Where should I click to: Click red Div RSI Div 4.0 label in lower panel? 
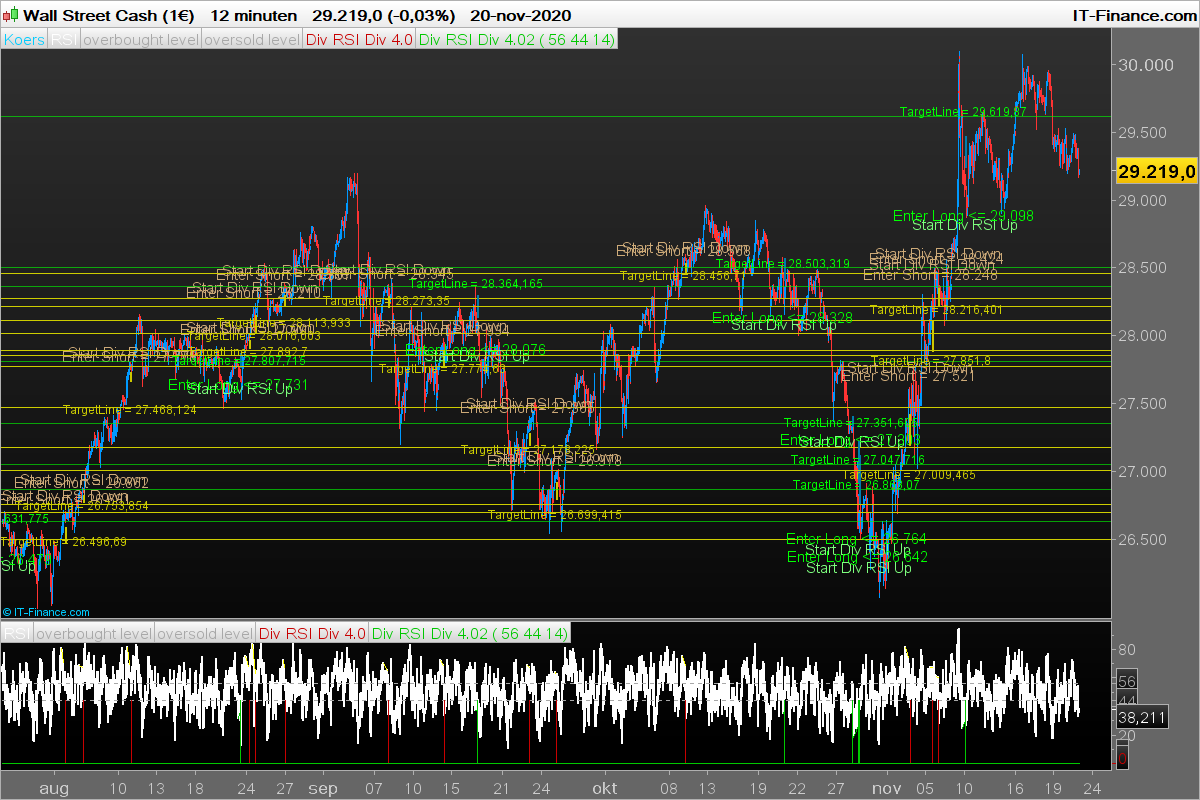tap(312, 633)
